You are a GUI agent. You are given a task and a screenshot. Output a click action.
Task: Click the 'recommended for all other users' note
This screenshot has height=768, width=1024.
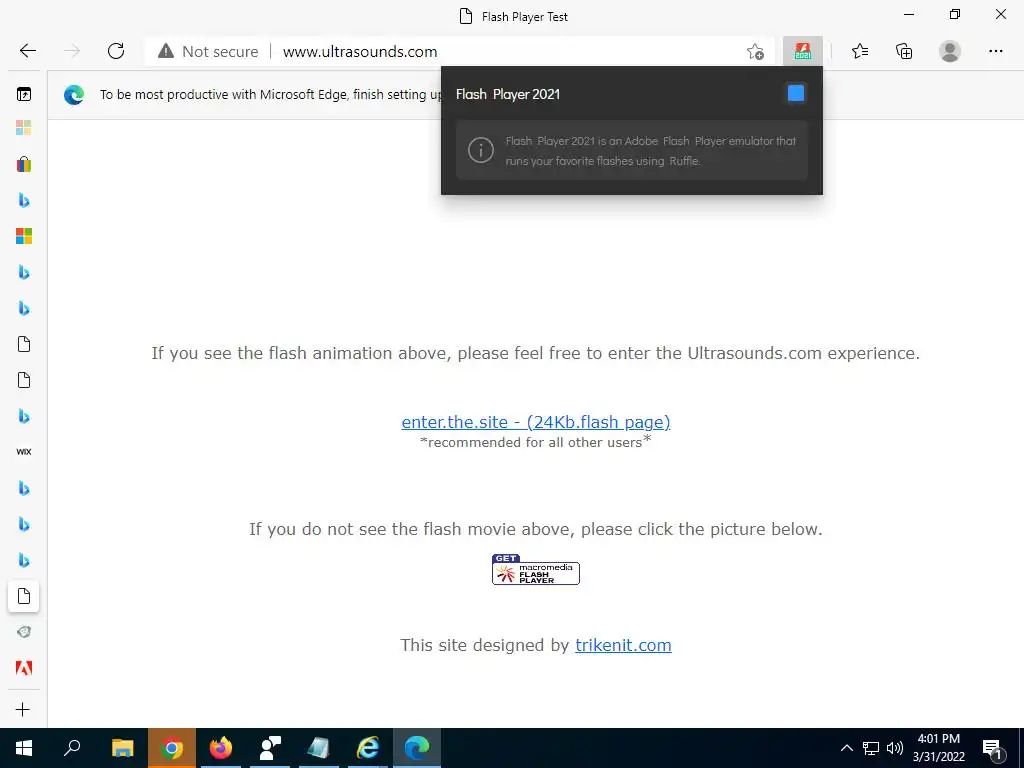pos(536,442)
